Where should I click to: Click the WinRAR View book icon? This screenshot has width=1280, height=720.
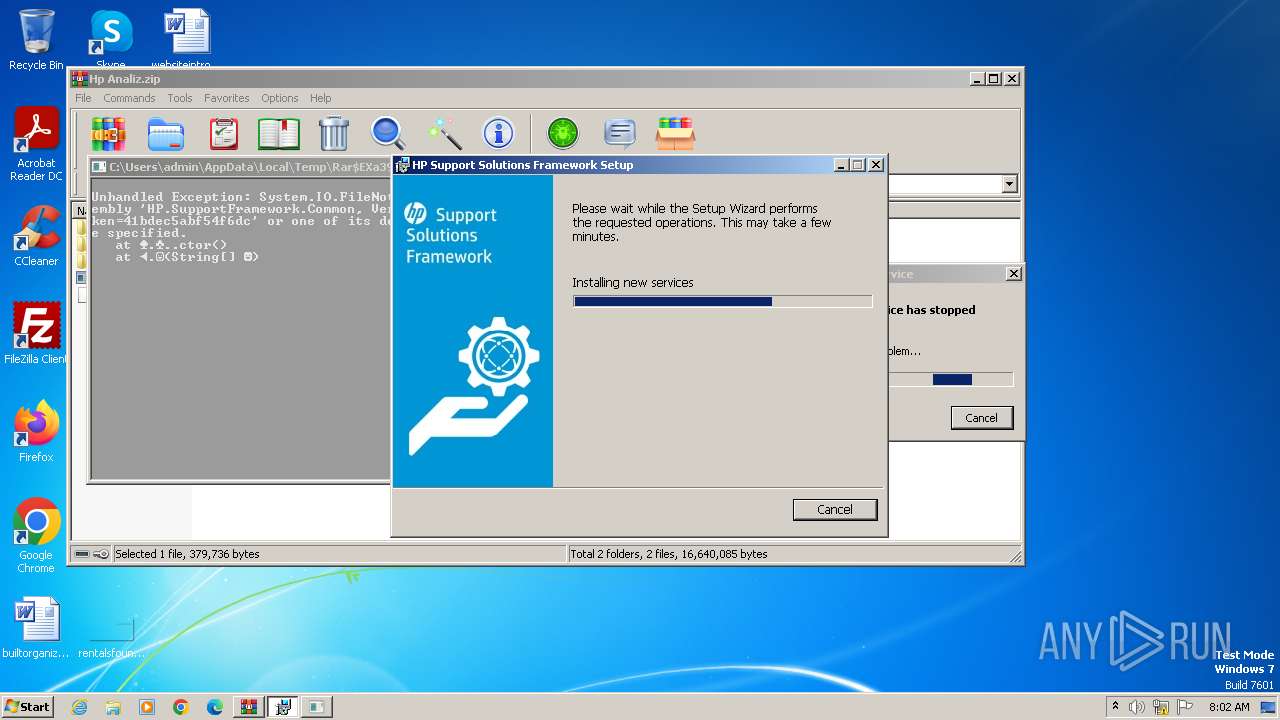click(x=279, y=132)
